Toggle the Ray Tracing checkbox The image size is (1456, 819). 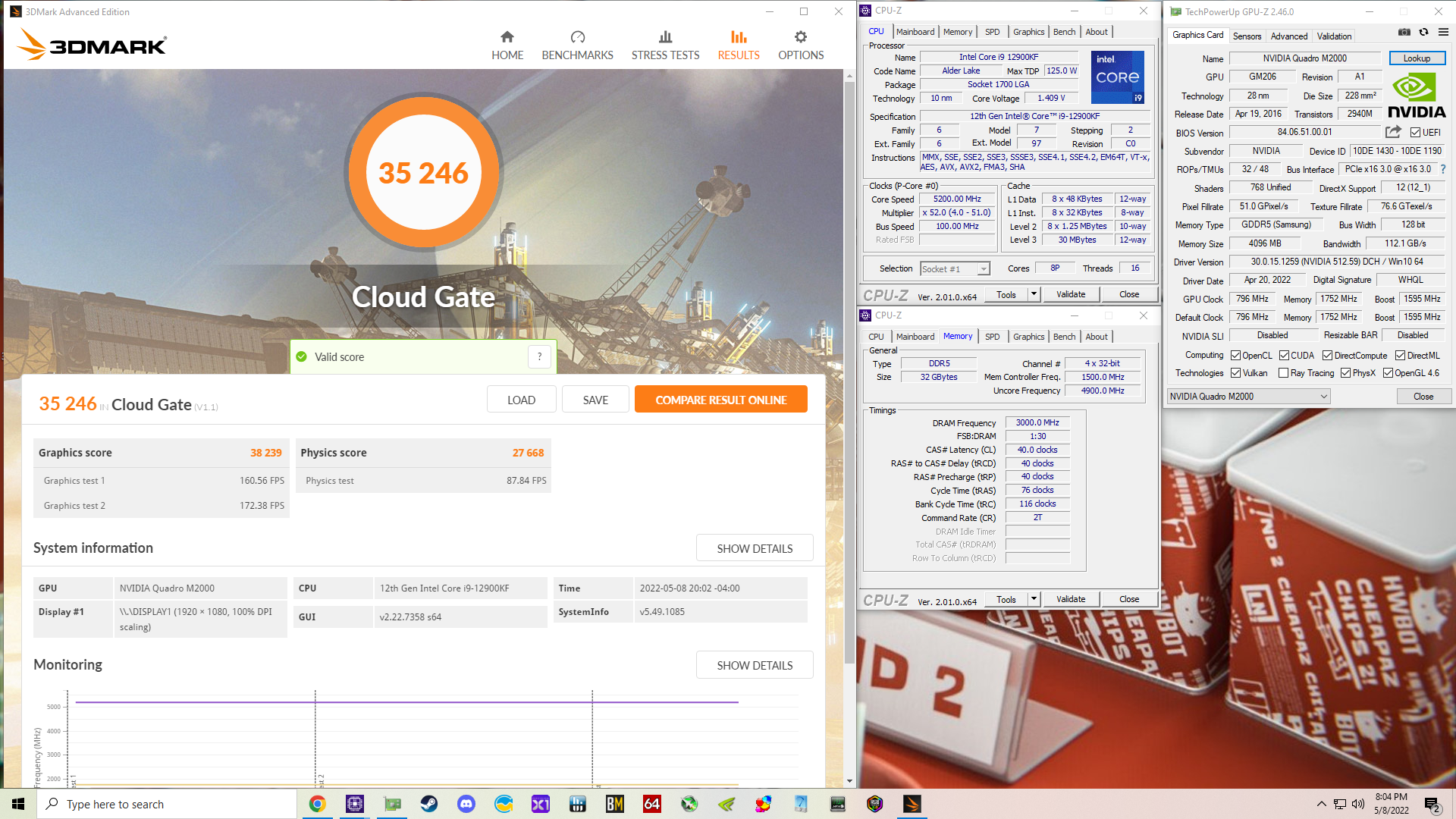[x=1283, y=373]
